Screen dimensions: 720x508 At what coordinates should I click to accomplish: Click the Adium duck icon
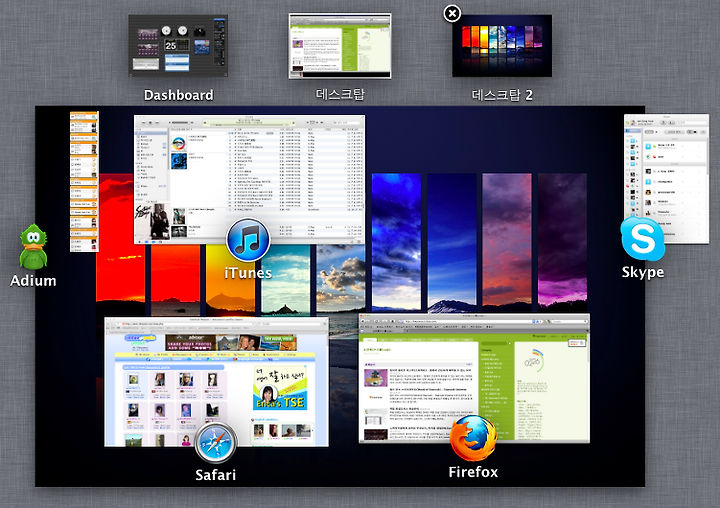(33, 247)
